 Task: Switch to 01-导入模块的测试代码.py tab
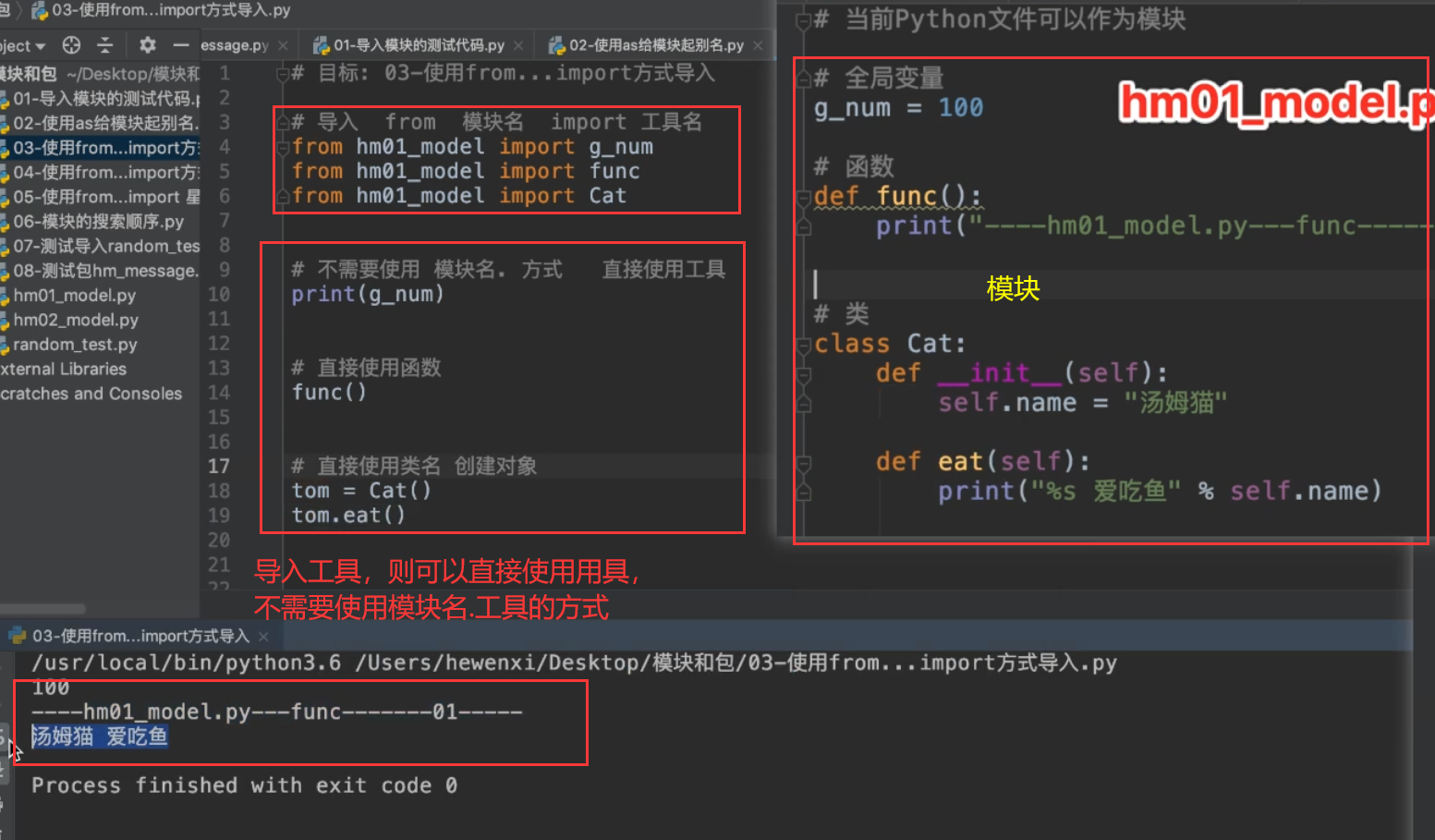(x=419, y=45)
